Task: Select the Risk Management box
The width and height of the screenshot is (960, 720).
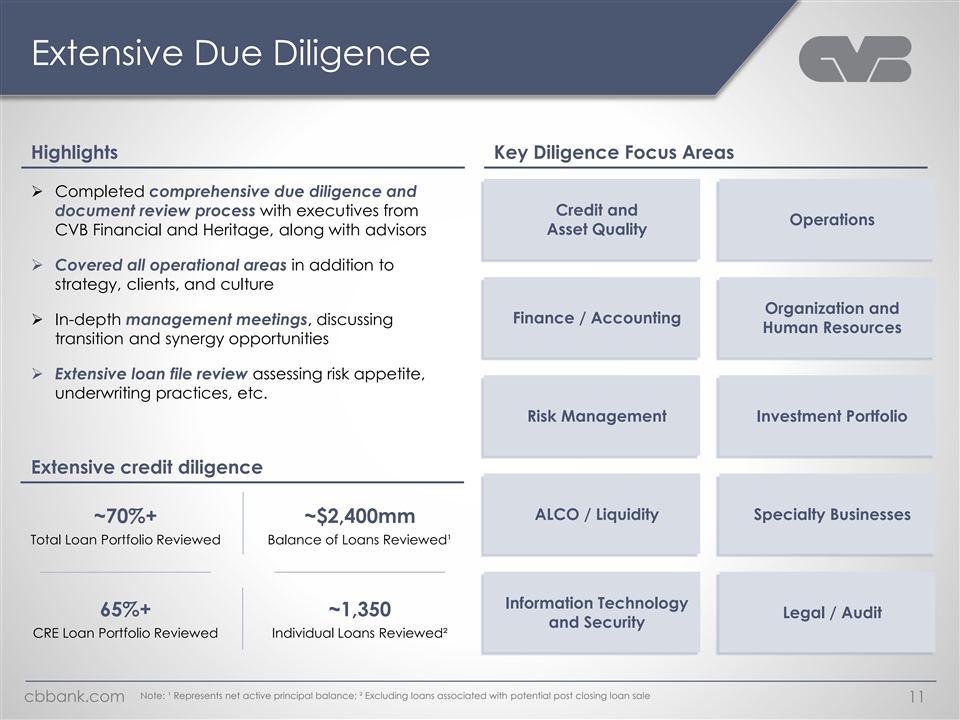Action: pos(596,416)
